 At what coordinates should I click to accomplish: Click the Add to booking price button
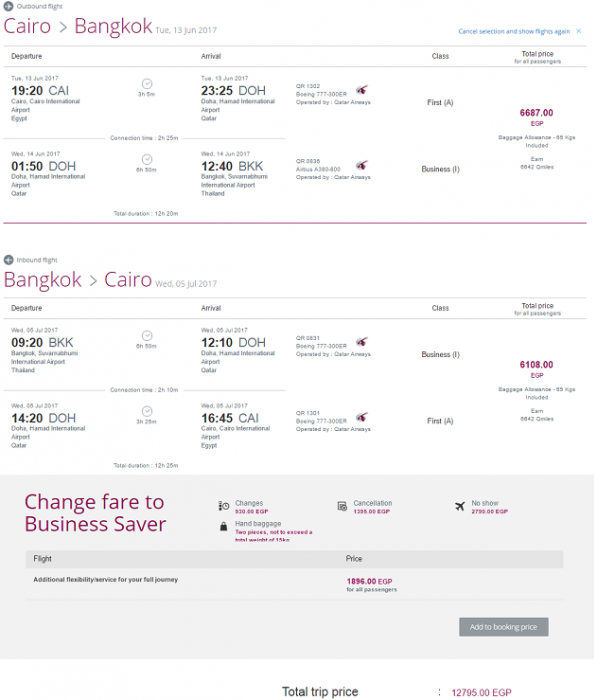point(504,627)
